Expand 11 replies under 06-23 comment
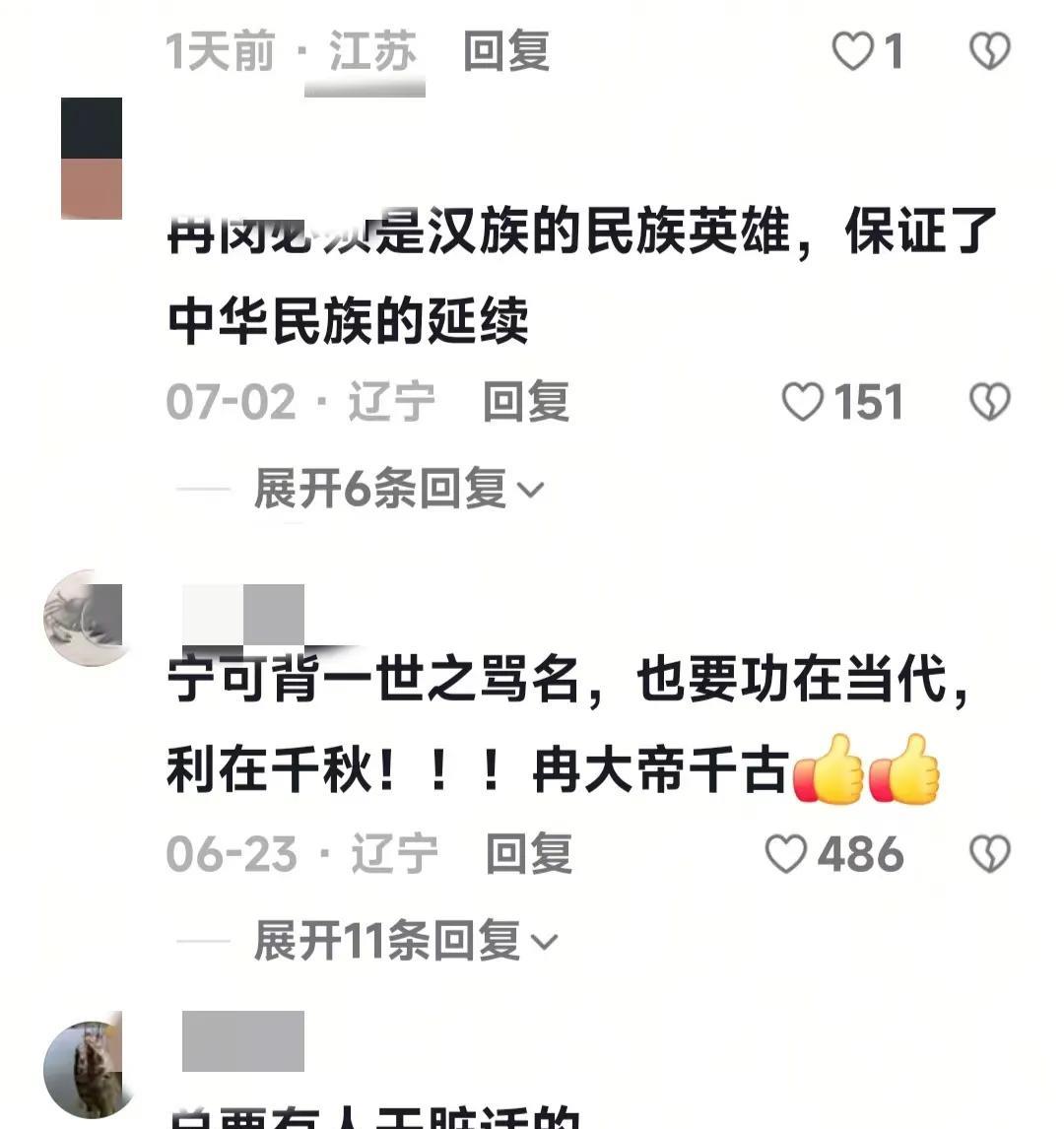The width and height of the screenshot is (1064, 1129). coord(405,941)
